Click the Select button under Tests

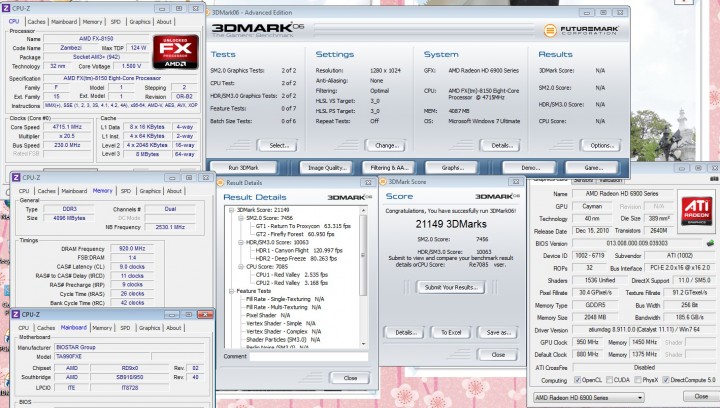[278, 145]
